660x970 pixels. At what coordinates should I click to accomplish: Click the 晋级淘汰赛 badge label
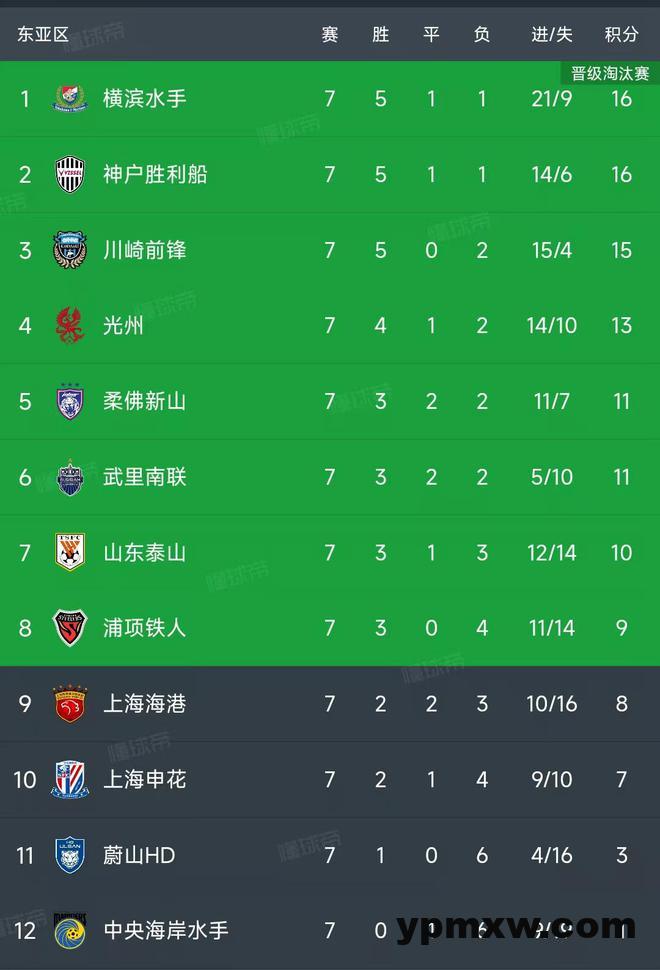(610, 74)
